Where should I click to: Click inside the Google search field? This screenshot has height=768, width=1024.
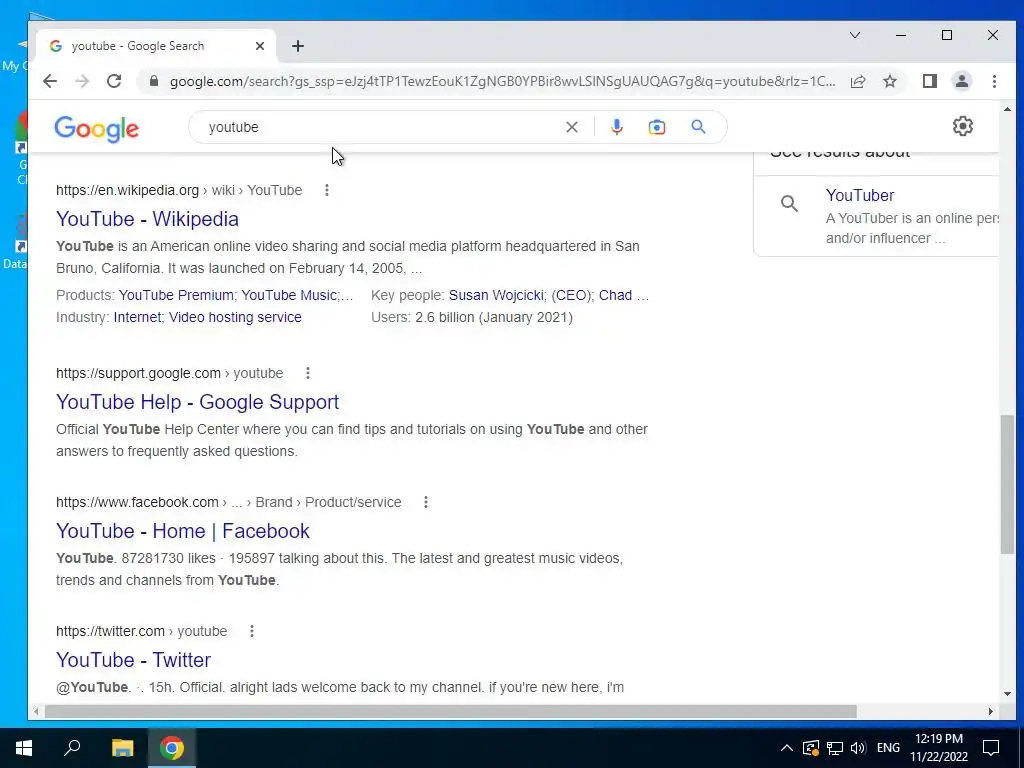pyautogui.click(x=382, y=127)
